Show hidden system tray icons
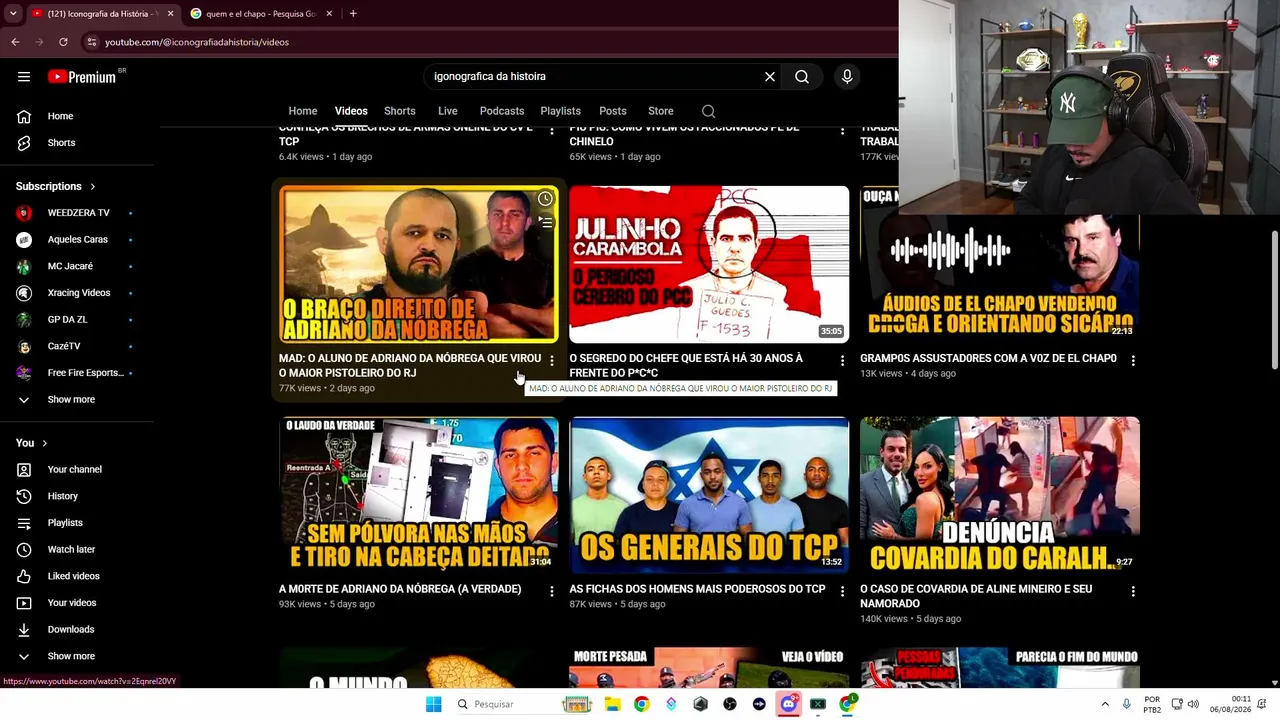The image size is (1280, 720). pyautogui.click(x=1105, y=704)
